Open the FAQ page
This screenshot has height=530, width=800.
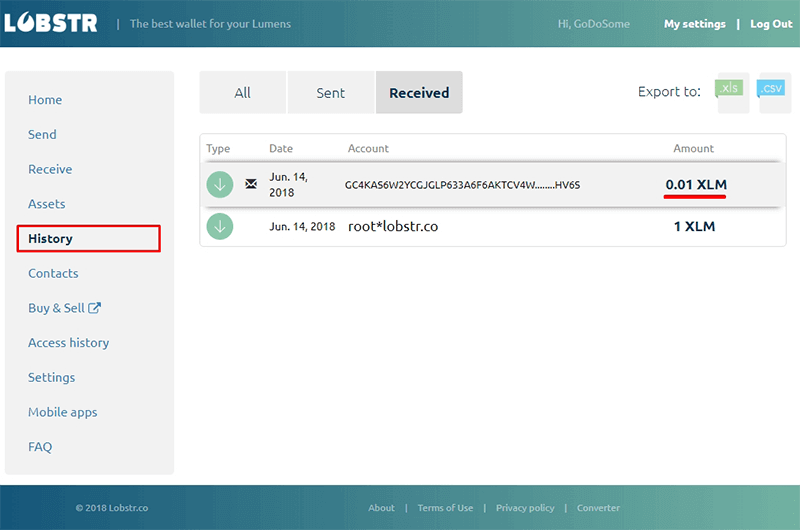point(40,447)
